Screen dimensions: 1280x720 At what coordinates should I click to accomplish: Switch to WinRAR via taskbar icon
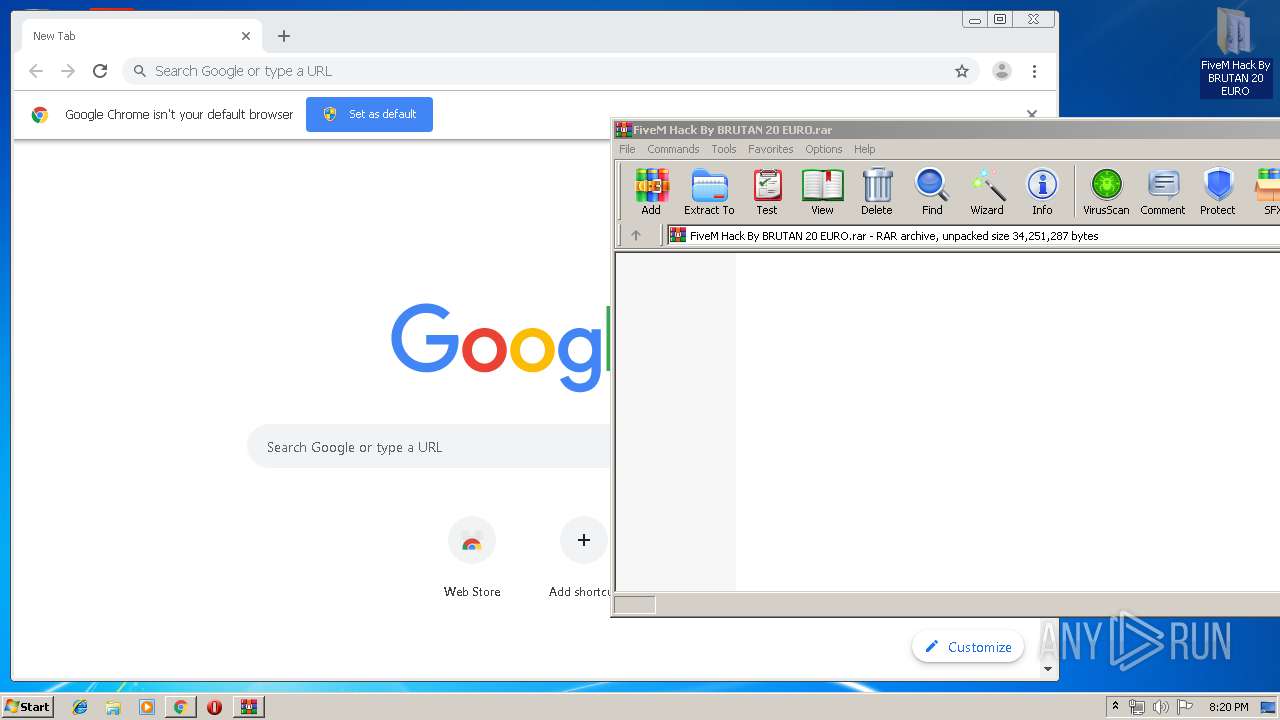tap(248, 707)
